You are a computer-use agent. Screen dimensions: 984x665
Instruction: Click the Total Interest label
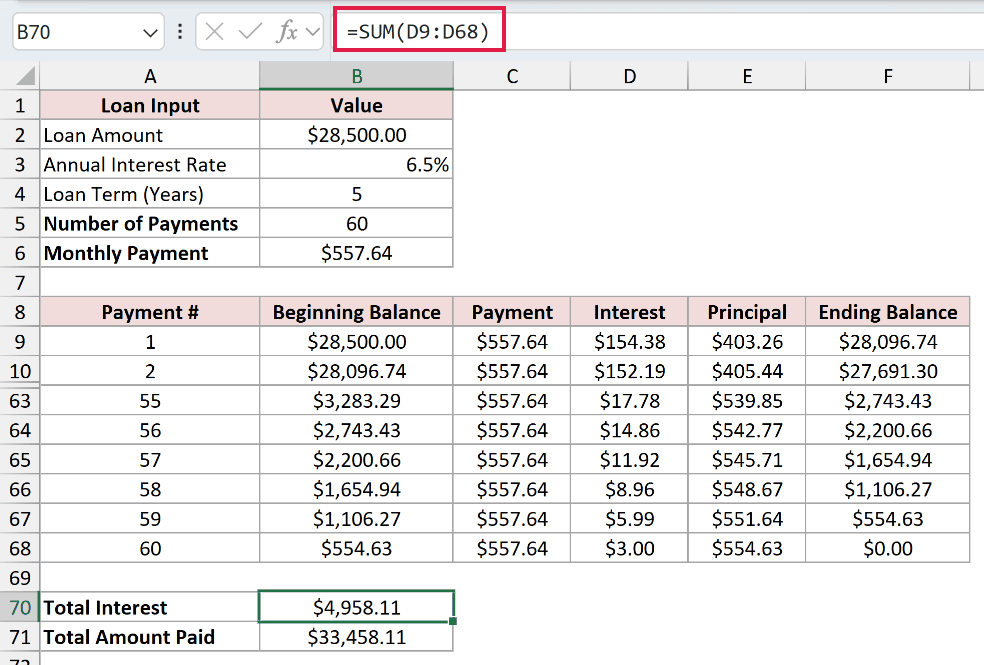[150, 607]
